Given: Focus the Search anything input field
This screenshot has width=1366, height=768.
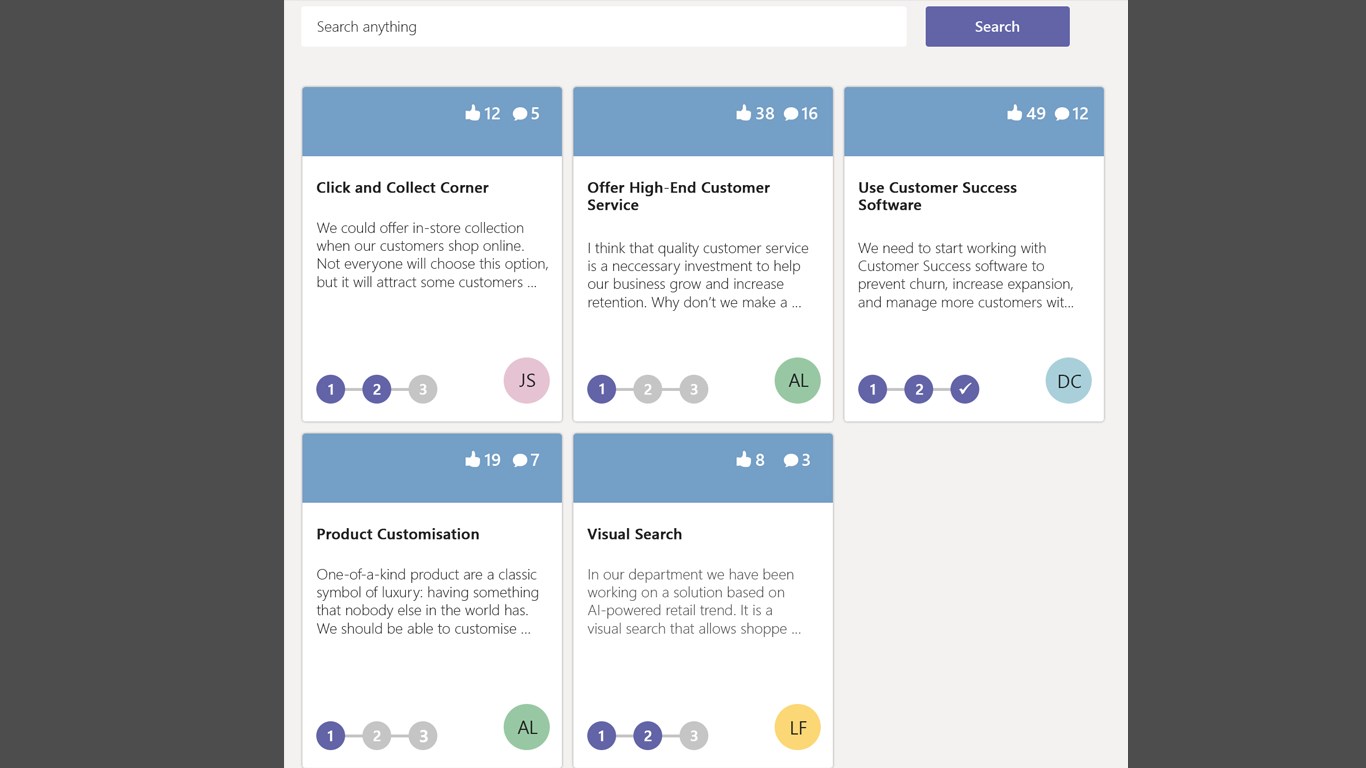Looking at the screenshot, I should [x=603, y=27].
